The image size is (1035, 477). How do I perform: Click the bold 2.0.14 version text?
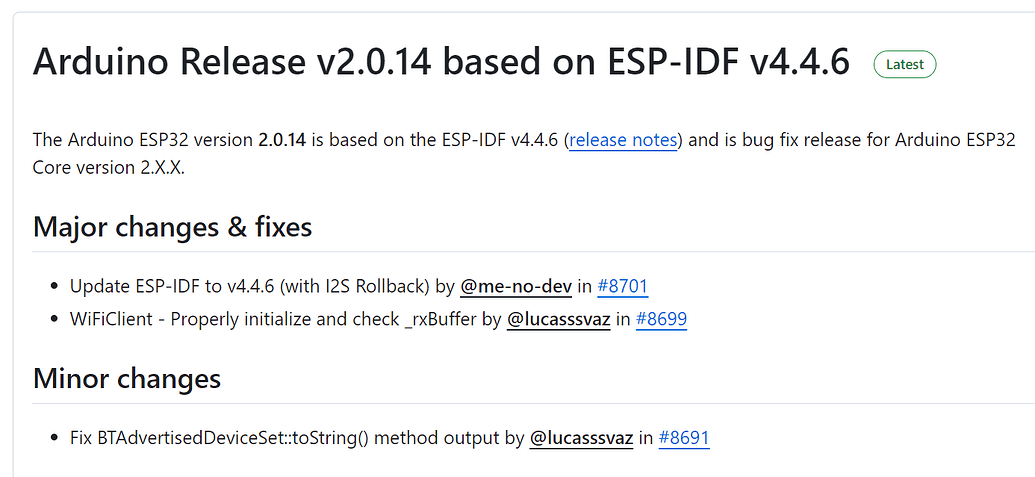click(282, 140)
